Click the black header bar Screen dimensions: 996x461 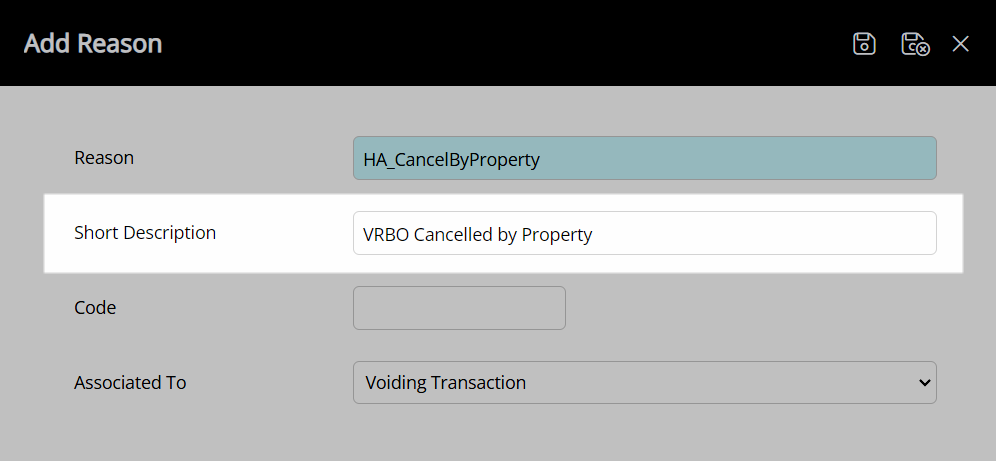[x=498, y=43]
